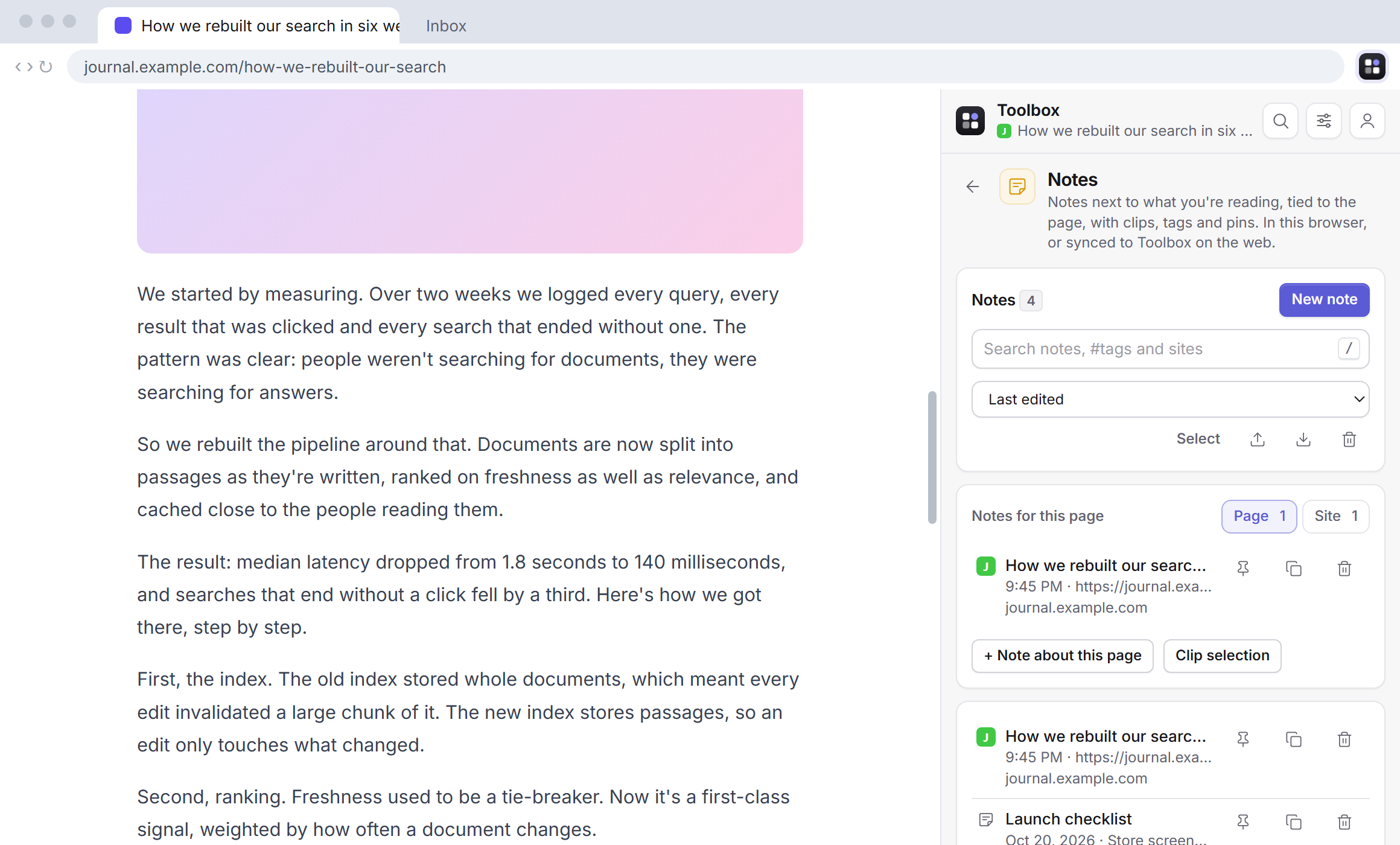Viewport: 1400px width, 845px height.
Task: Open the Toolbox extension icon in browser toolbar
Action: tap(1372, 66)
